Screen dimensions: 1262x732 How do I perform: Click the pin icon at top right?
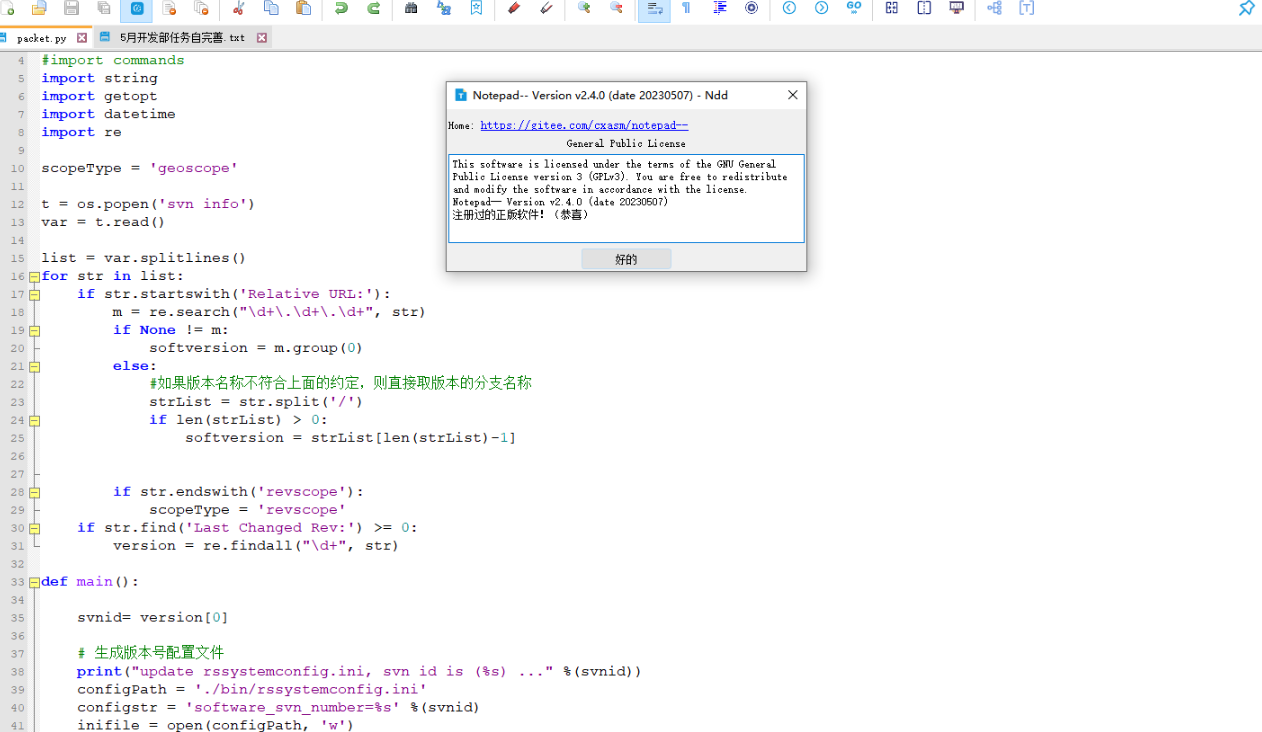tap(1246, 9)
